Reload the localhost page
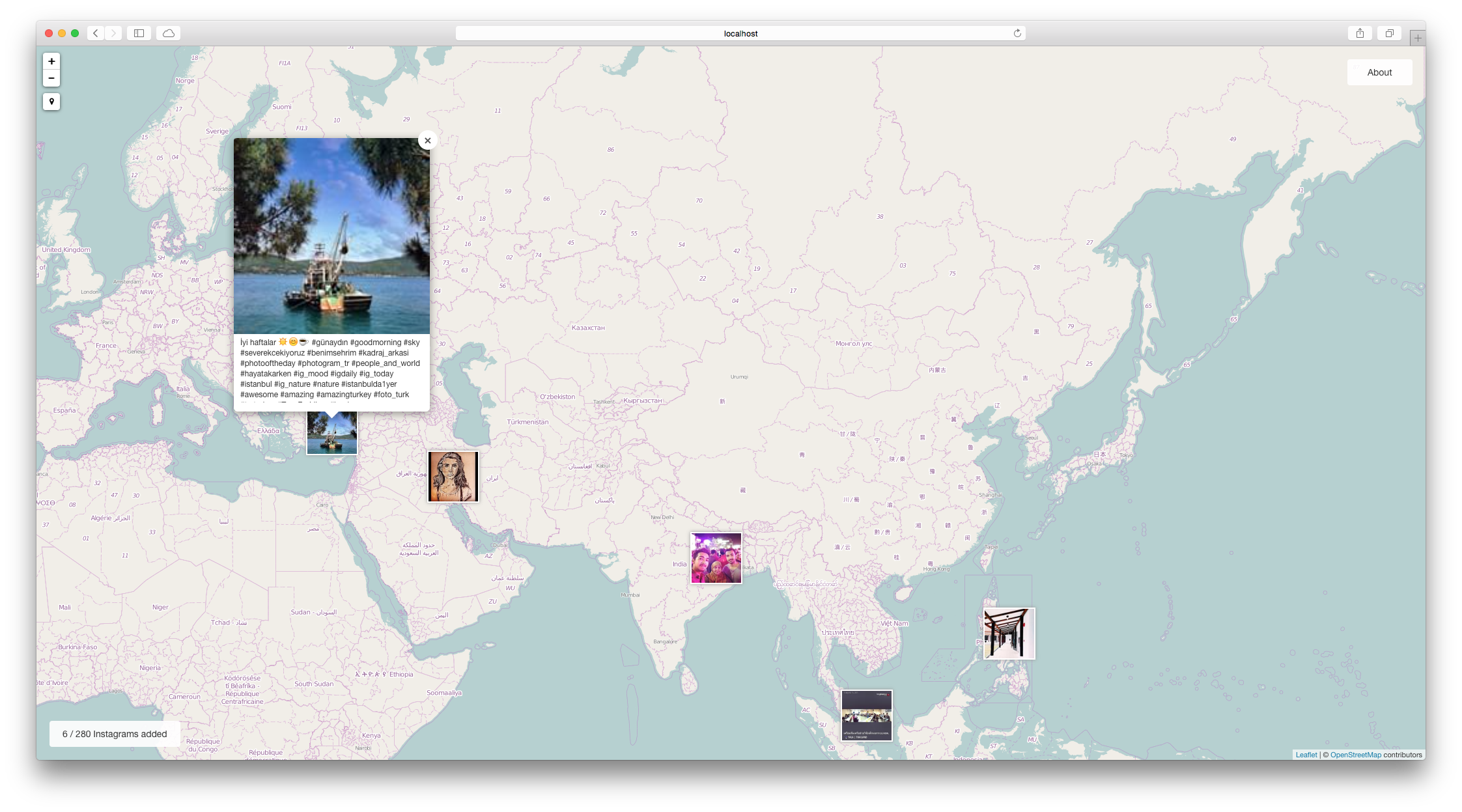The width and height of the screenshot is (1462, 812). tap(1017, 33)
